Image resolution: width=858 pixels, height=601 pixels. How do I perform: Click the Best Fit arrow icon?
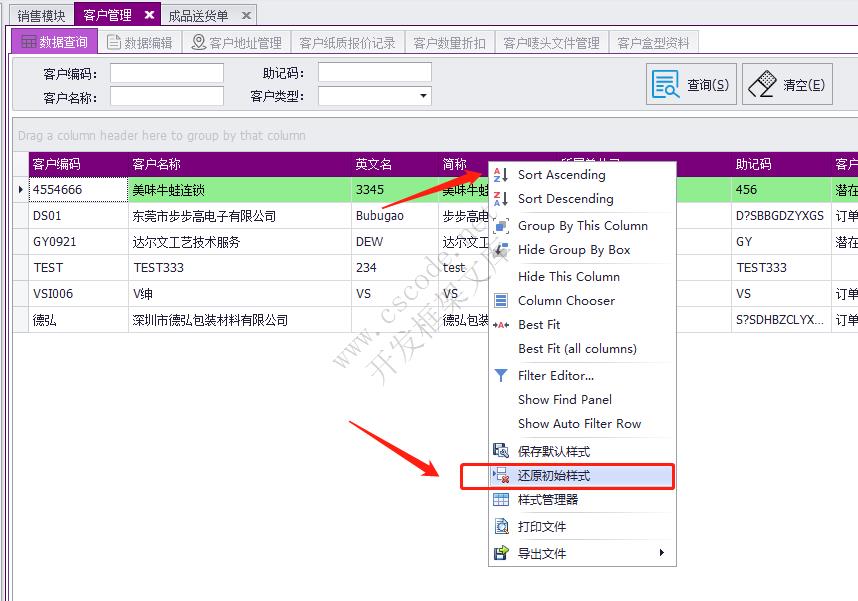point(502,324)
